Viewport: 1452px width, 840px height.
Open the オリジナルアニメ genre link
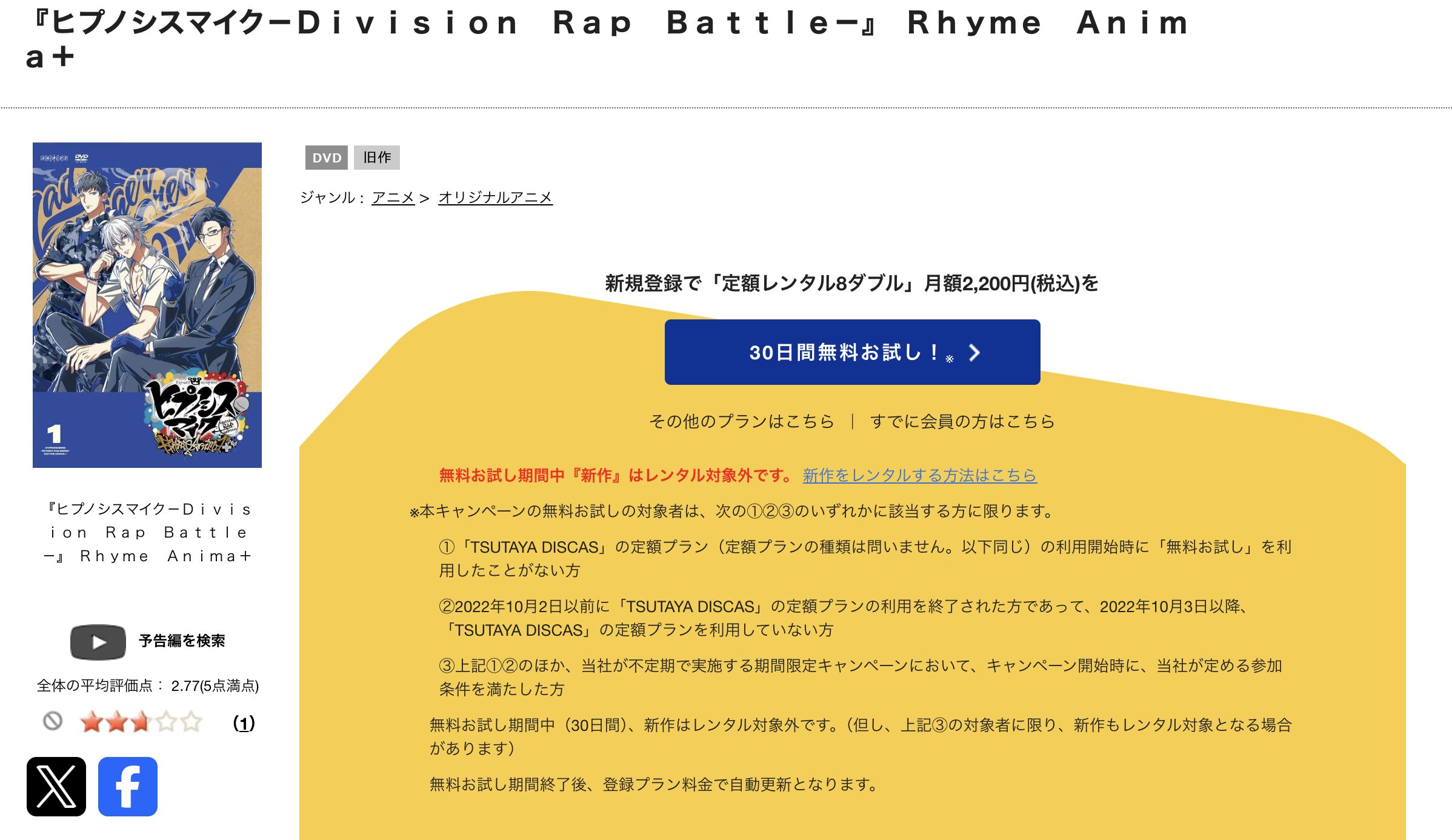point(495,198)
